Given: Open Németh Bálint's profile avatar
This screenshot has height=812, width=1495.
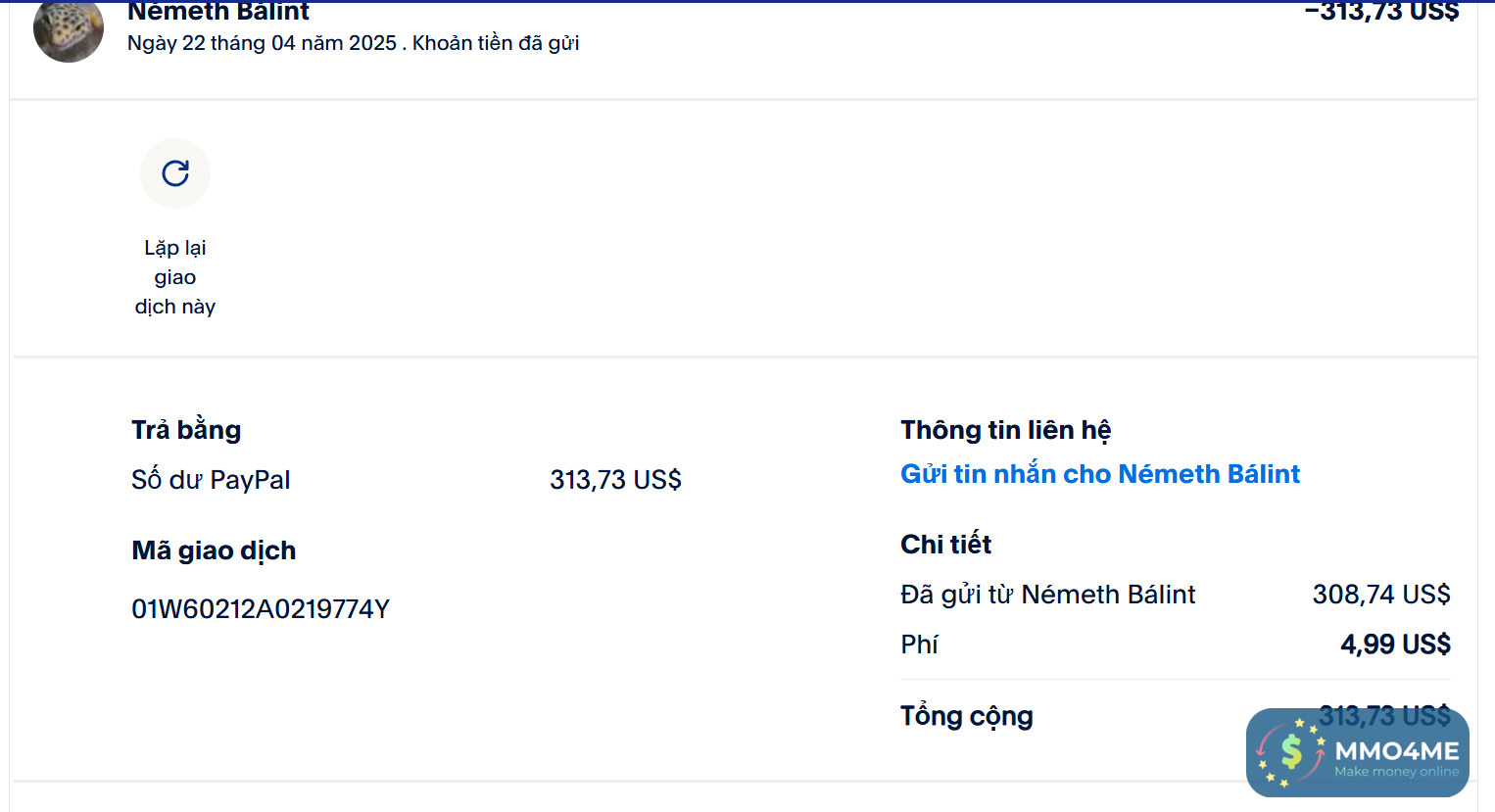Looking at the screenshot, I should click(x=69, y=30).
